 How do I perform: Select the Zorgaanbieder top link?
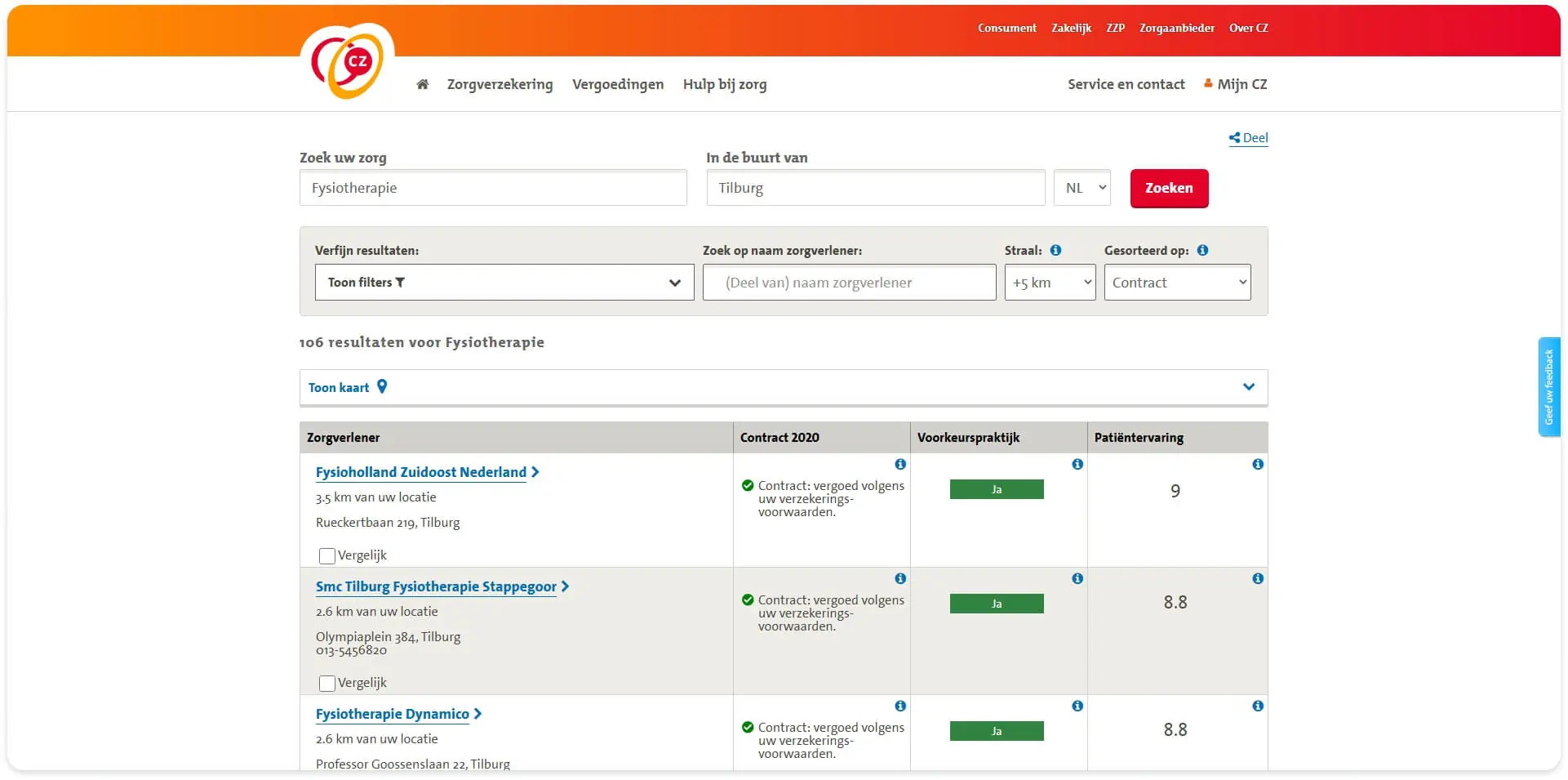click(x=1177, y=28)
